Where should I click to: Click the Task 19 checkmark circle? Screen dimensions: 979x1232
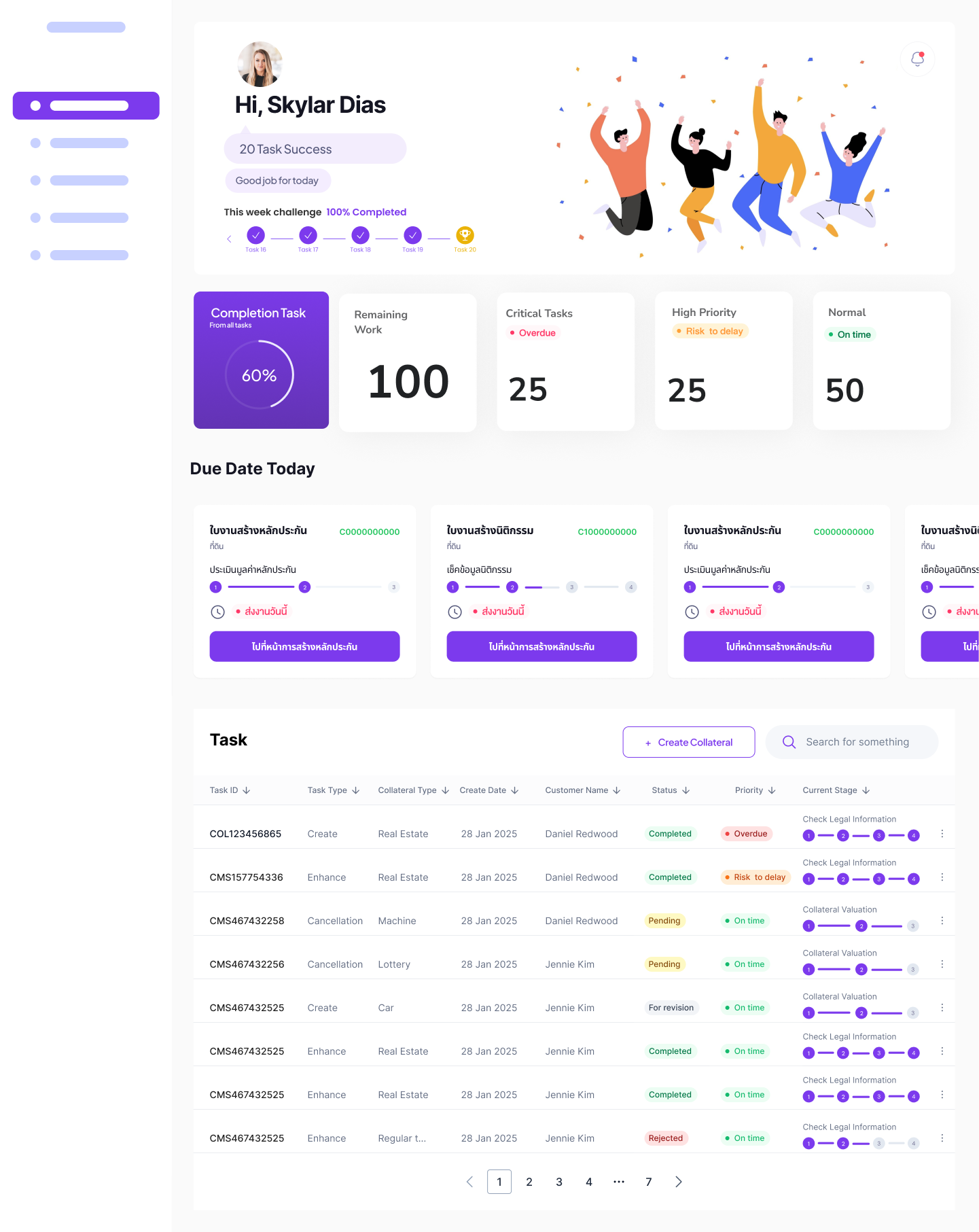413,235
